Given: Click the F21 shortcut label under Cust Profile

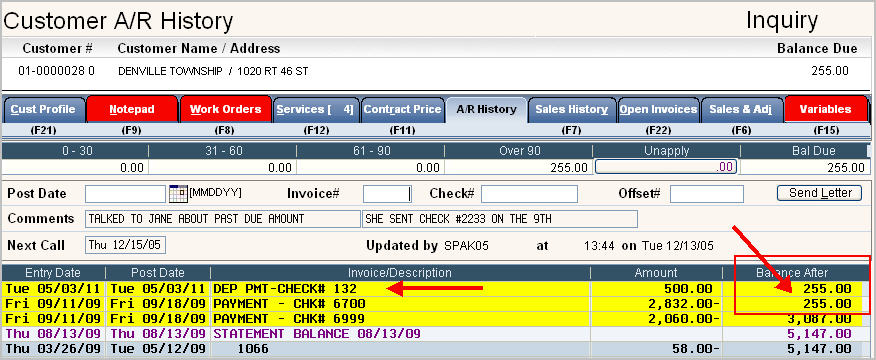Looking at the screenshot, I should coord(44,131).
